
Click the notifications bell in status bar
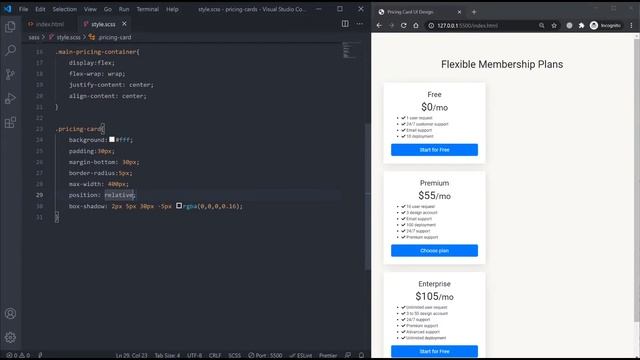point(361,356)
